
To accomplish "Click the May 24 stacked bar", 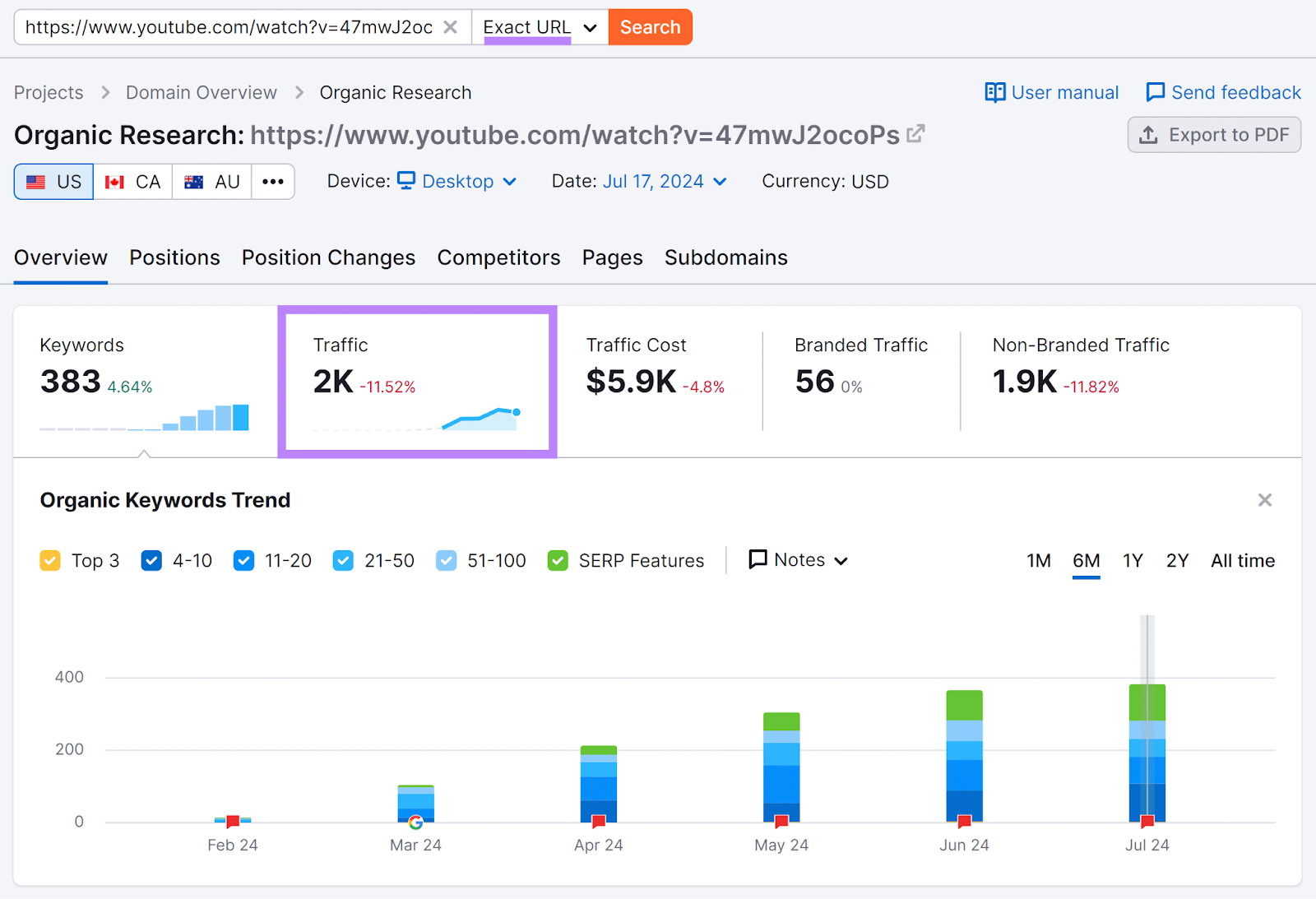I will click(x=781, y=767).
